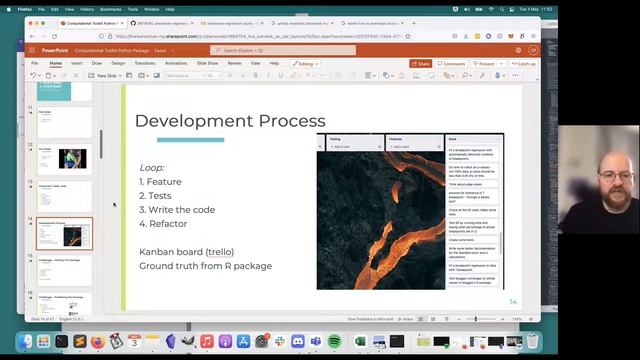The width and height of the screenshot is (640, 360).
Task: Open the ribbon More options ellipsis
Action: point(515,76)
